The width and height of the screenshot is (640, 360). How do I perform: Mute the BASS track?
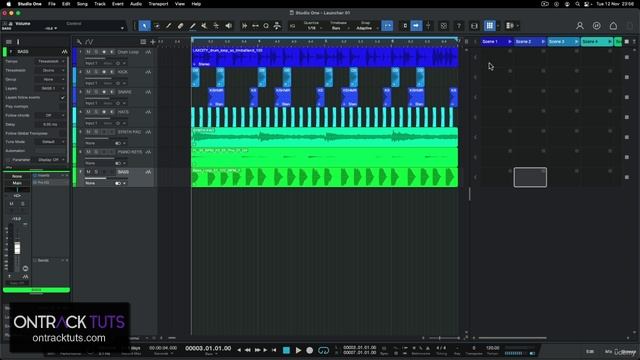pyautogui.click(x=88, y=172)
